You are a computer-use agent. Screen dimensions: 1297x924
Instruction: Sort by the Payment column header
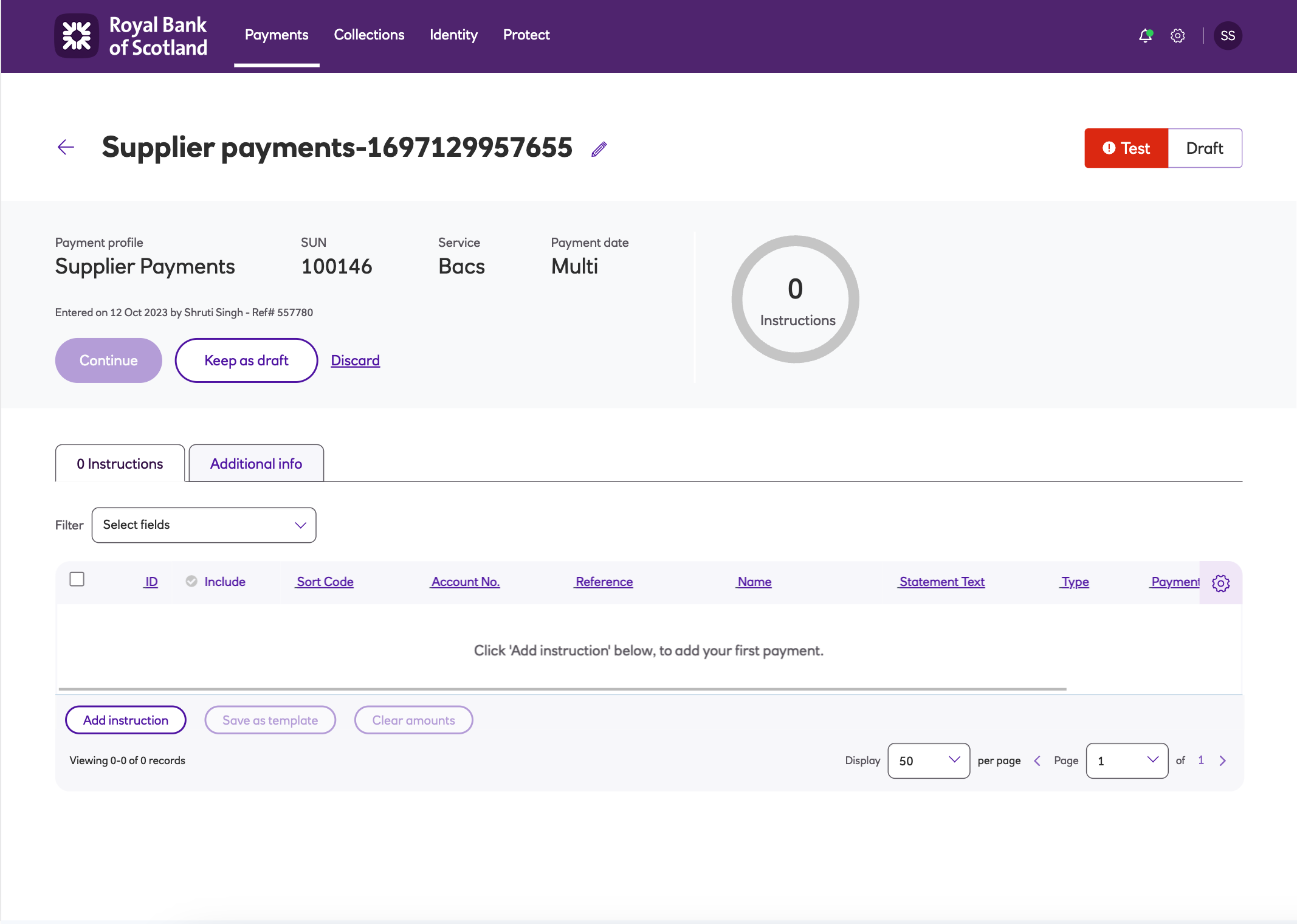tap(1175, 582)
